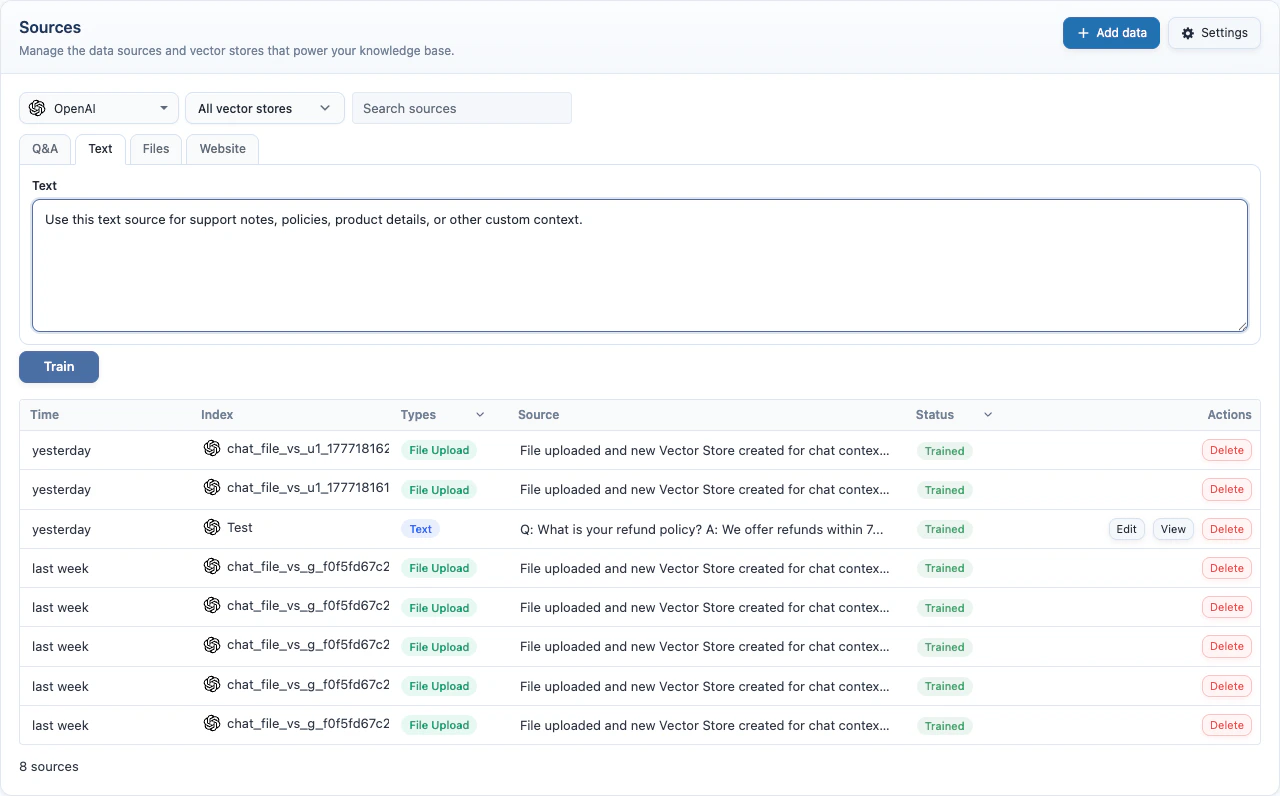Click the OpenAI icon on the chat_file_vs_u1_177718161 row
The width and height of the screenshot is (1280, 796).
click(x=212, y=488)
